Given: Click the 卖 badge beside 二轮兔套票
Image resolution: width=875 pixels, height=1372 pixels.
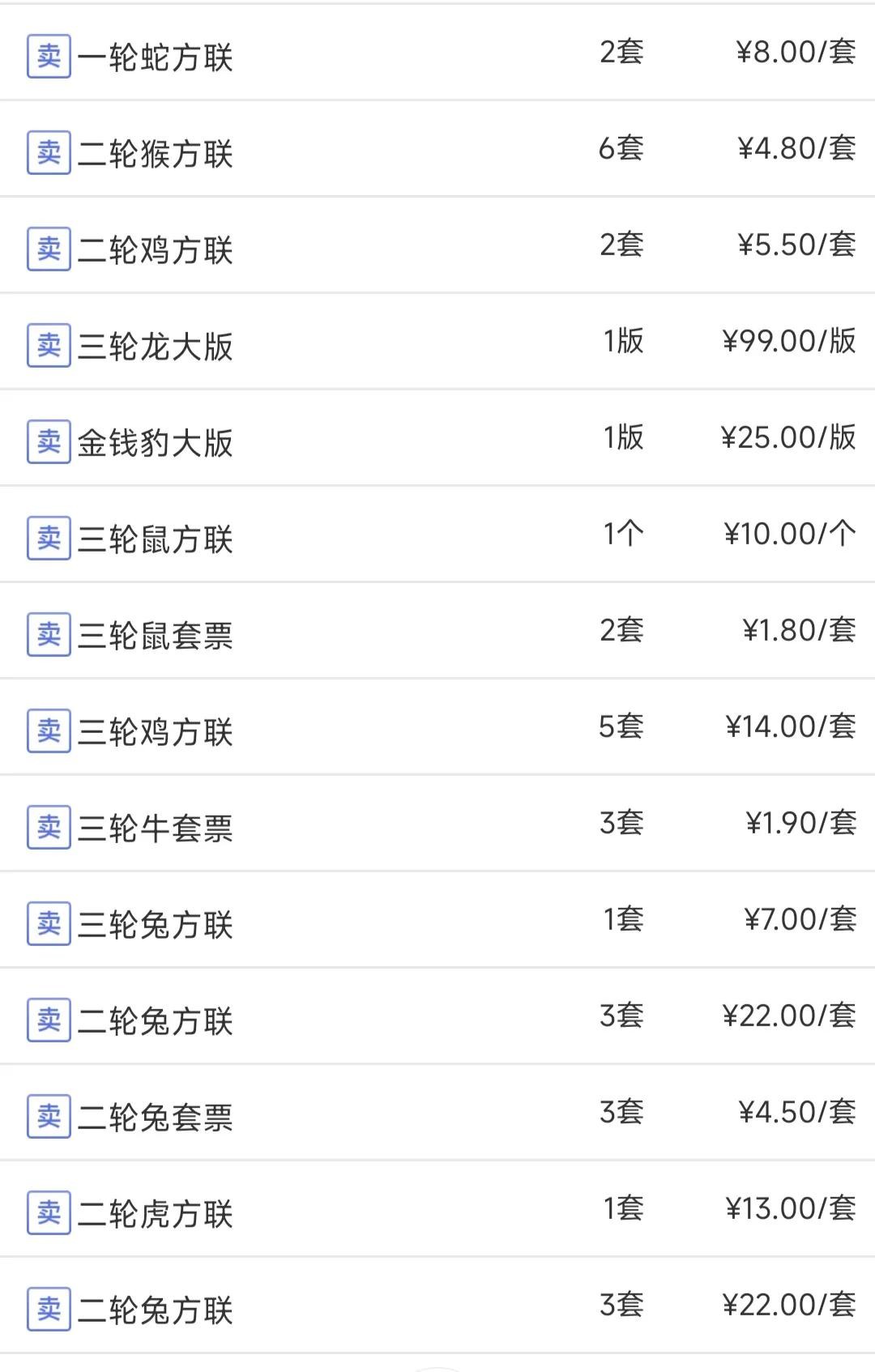Looking at the screenshot, I should pos(49,1116).
